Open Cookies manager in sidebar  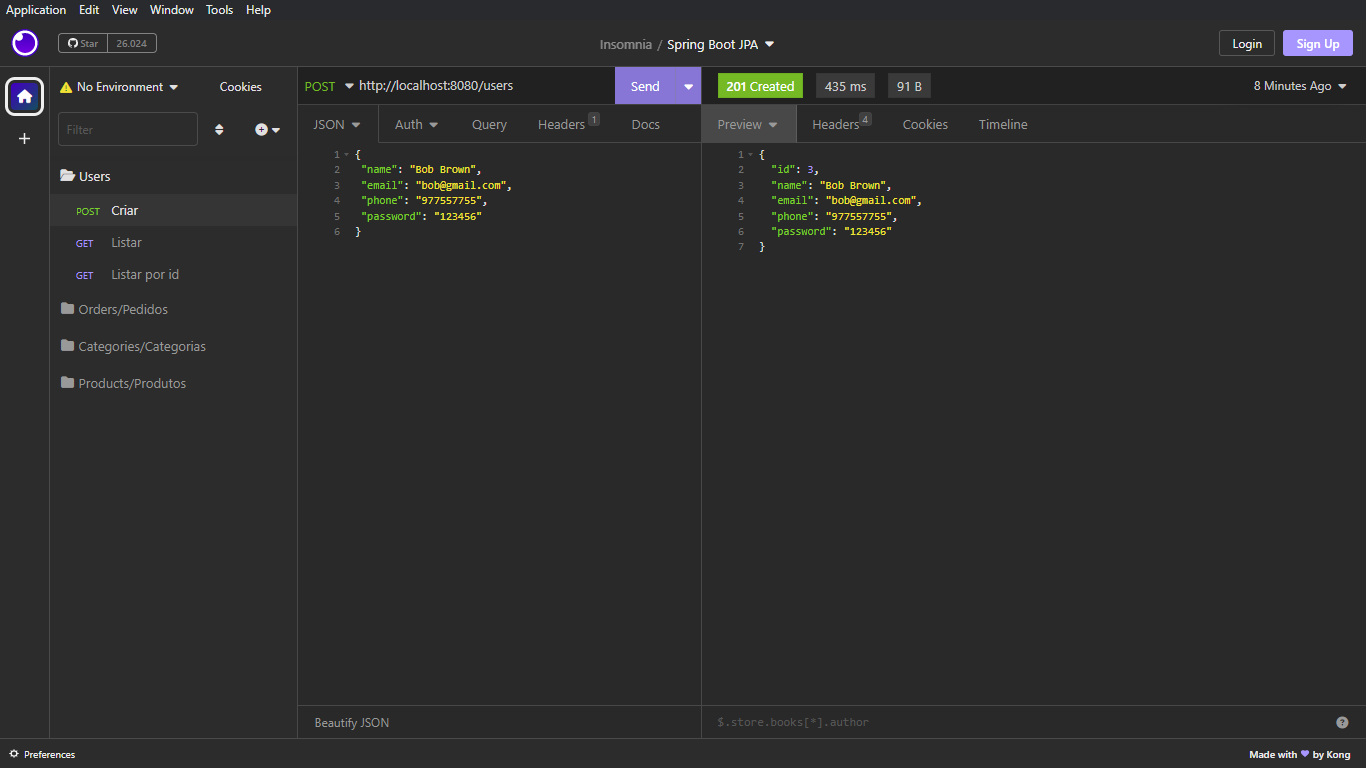coord(241,87)
